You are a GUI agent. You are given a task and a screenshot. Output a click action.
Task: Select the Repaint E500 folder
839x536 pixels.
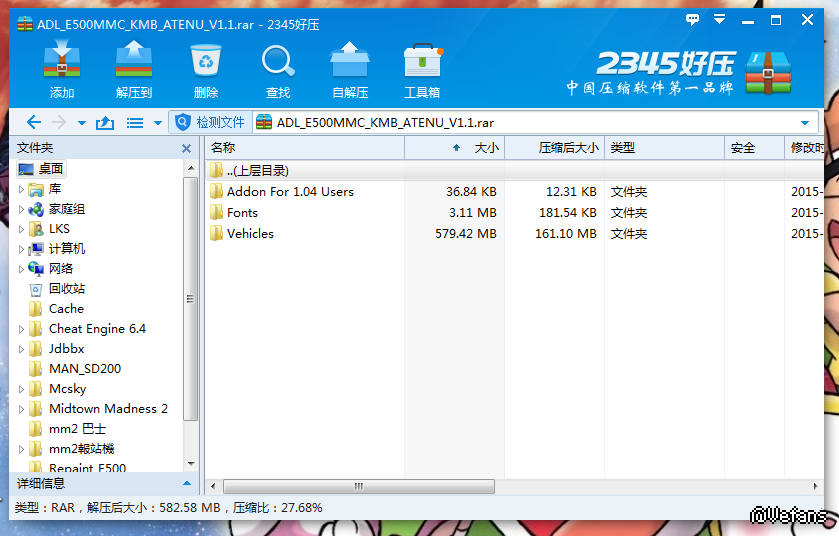point(78,468)
